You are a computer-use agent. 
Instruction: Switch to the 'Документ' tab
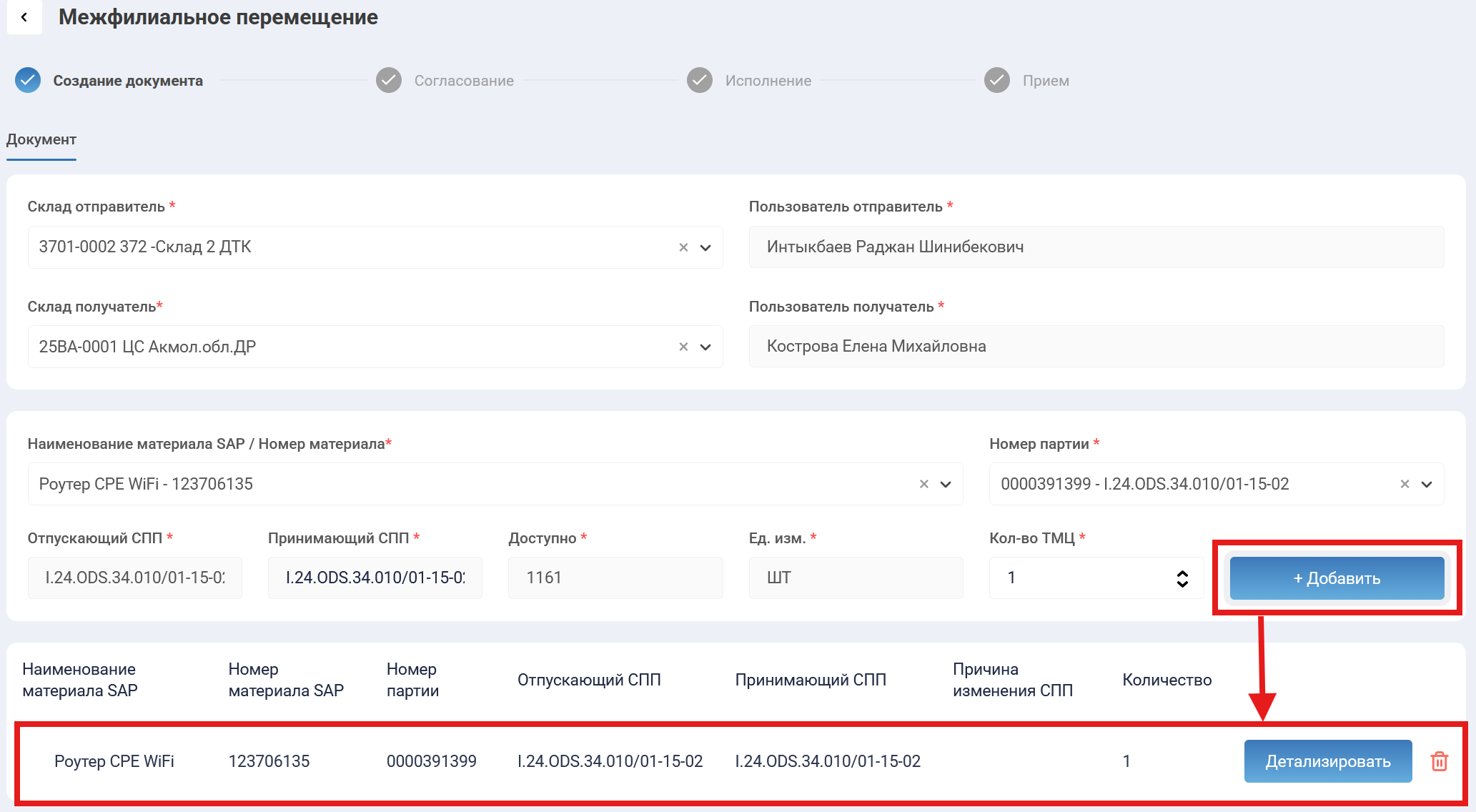point(41,139)
